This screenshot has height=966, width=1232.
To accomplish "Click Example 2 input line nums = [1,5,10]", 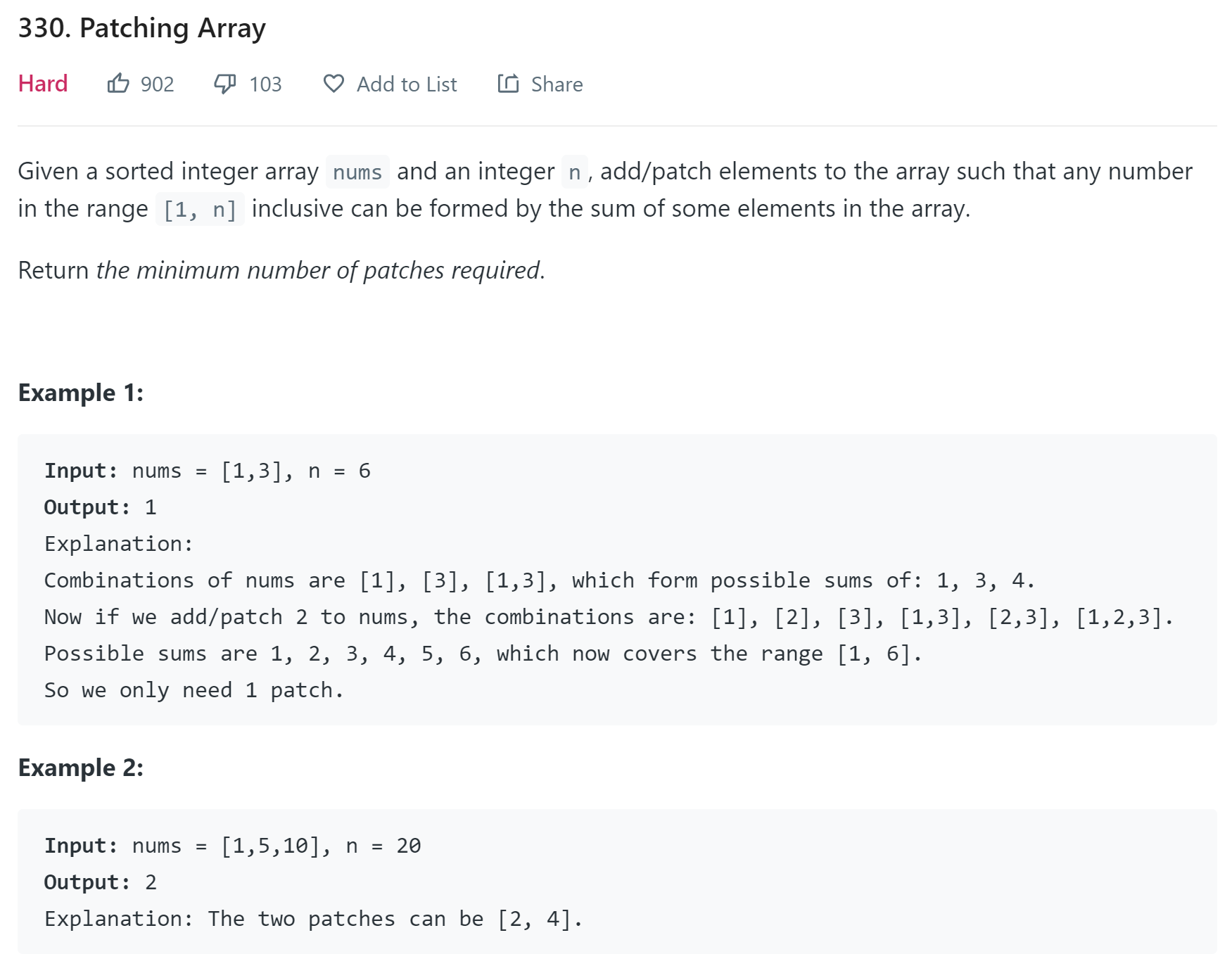I will (x=233, y=846).
